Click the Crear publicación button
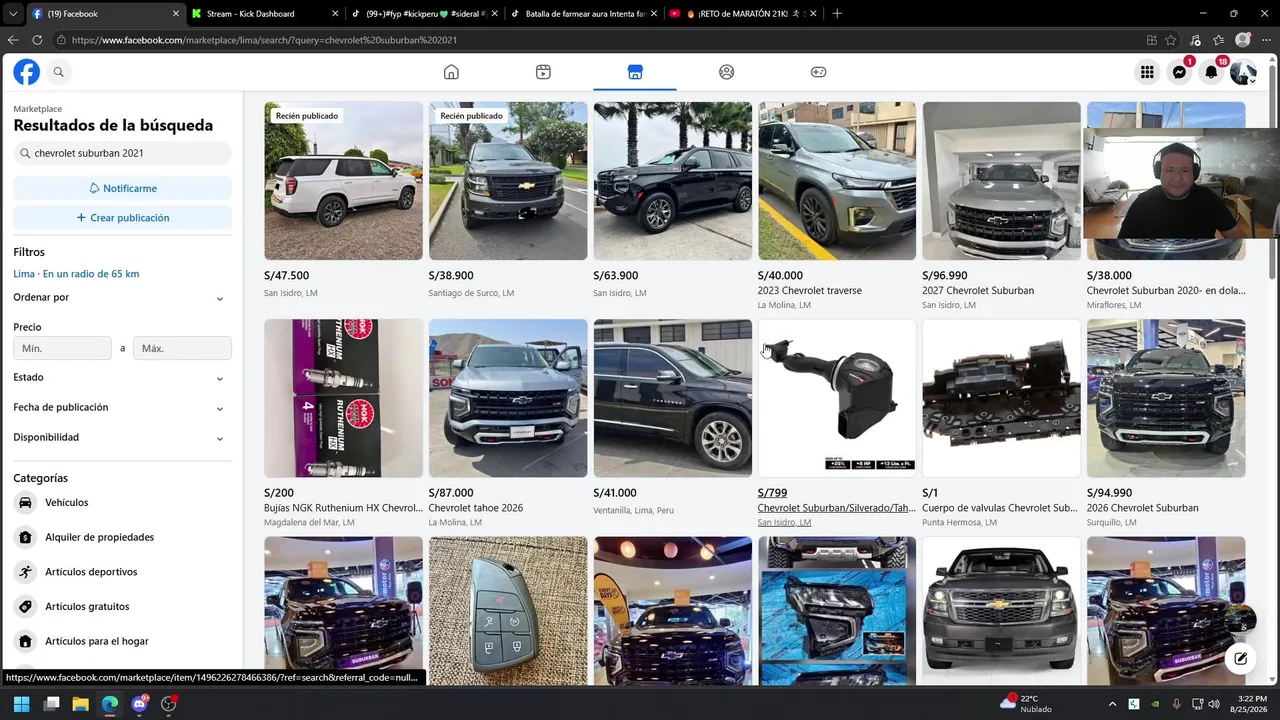Screen dimensions: 1280x720 tap(122, 218)
